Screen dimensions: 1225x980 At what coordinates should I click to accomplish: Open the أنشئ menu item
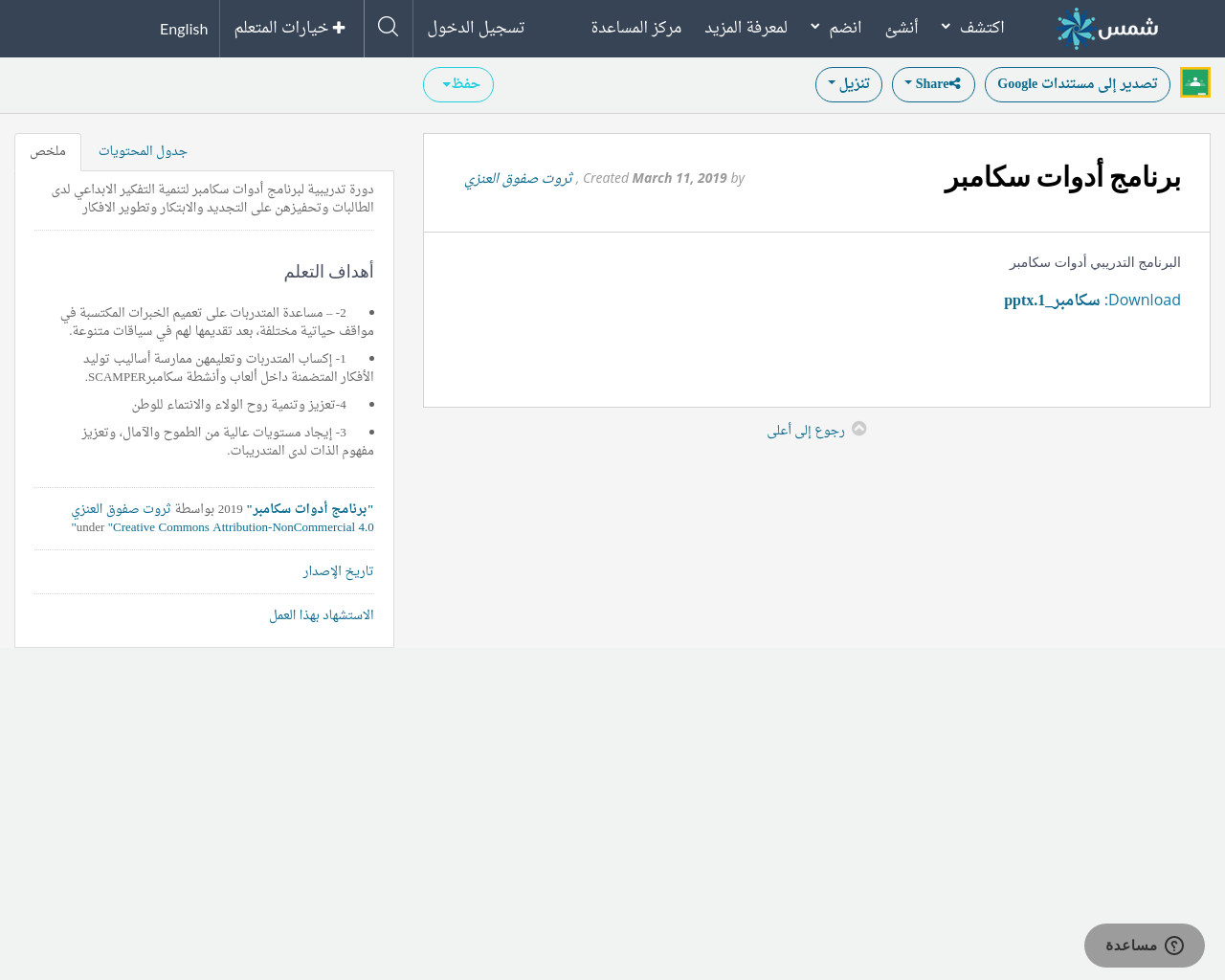coord(902,27)
